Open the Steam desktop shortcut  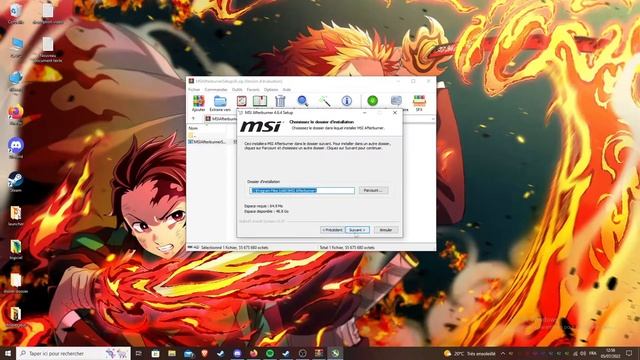tap(16, 182)
